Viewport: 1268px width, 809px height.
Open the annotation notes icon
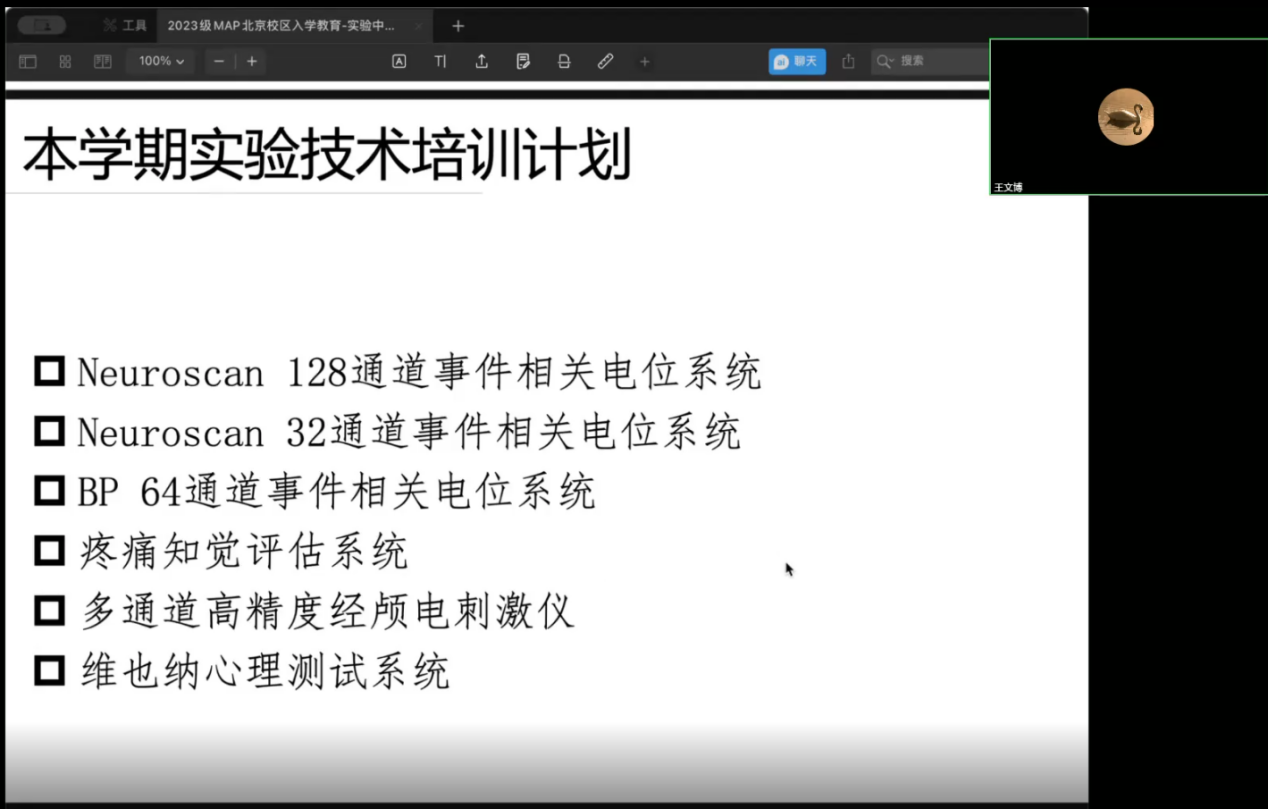[x=523, y=61]
